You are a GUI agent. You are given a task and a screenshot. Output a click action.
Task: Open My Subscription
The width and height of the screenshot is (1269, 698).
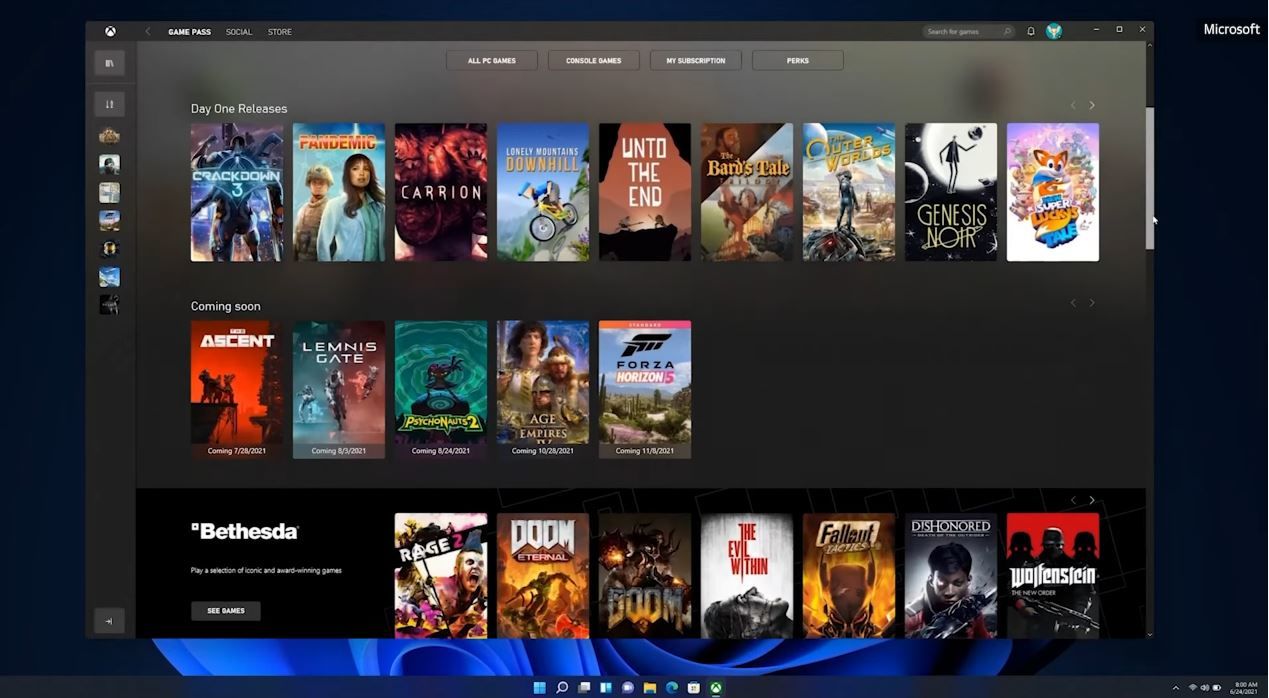coord(696,61)
